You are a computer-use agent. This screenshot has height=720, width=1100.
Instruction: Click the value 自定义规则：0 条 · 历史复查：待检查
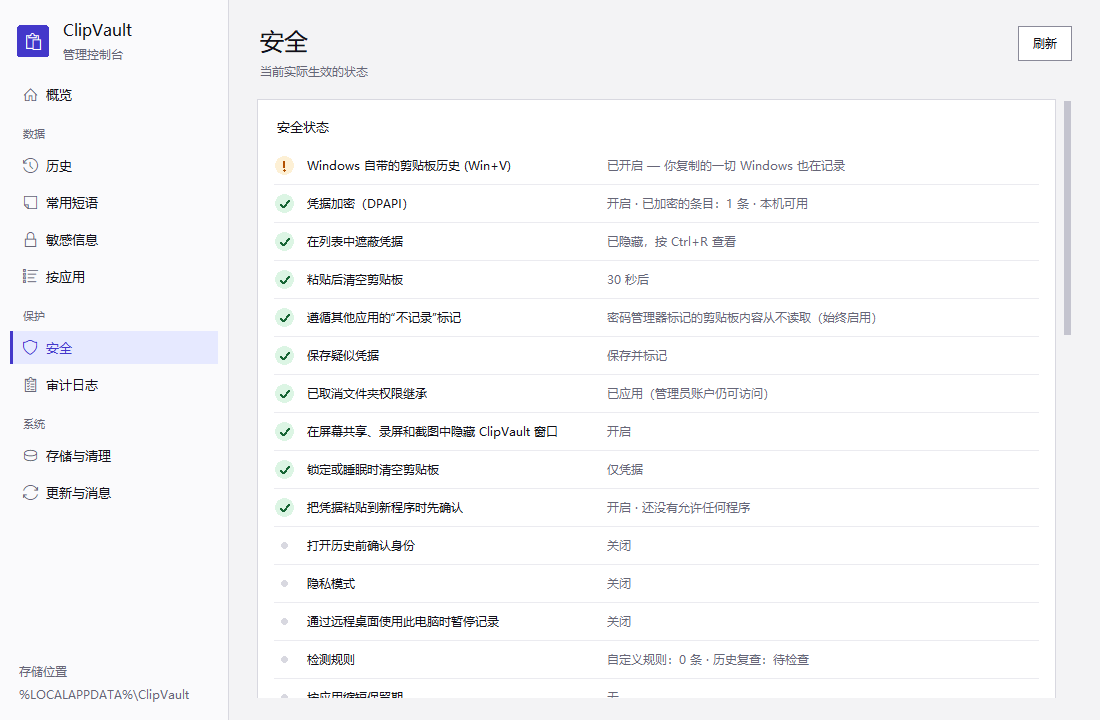pyautogui.click(x=708, y=659)
